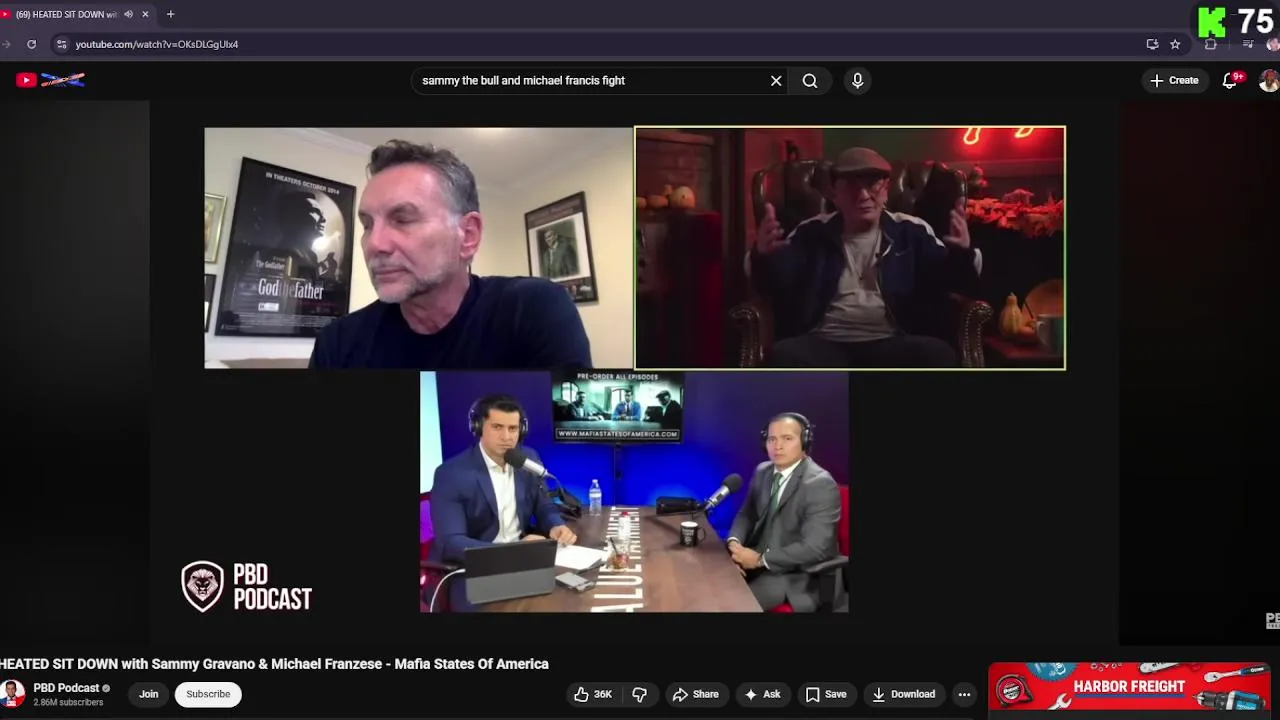This screenshot has height=720, width=1280.
Task: Like the video with thumbs up
Action: point(593,694)
